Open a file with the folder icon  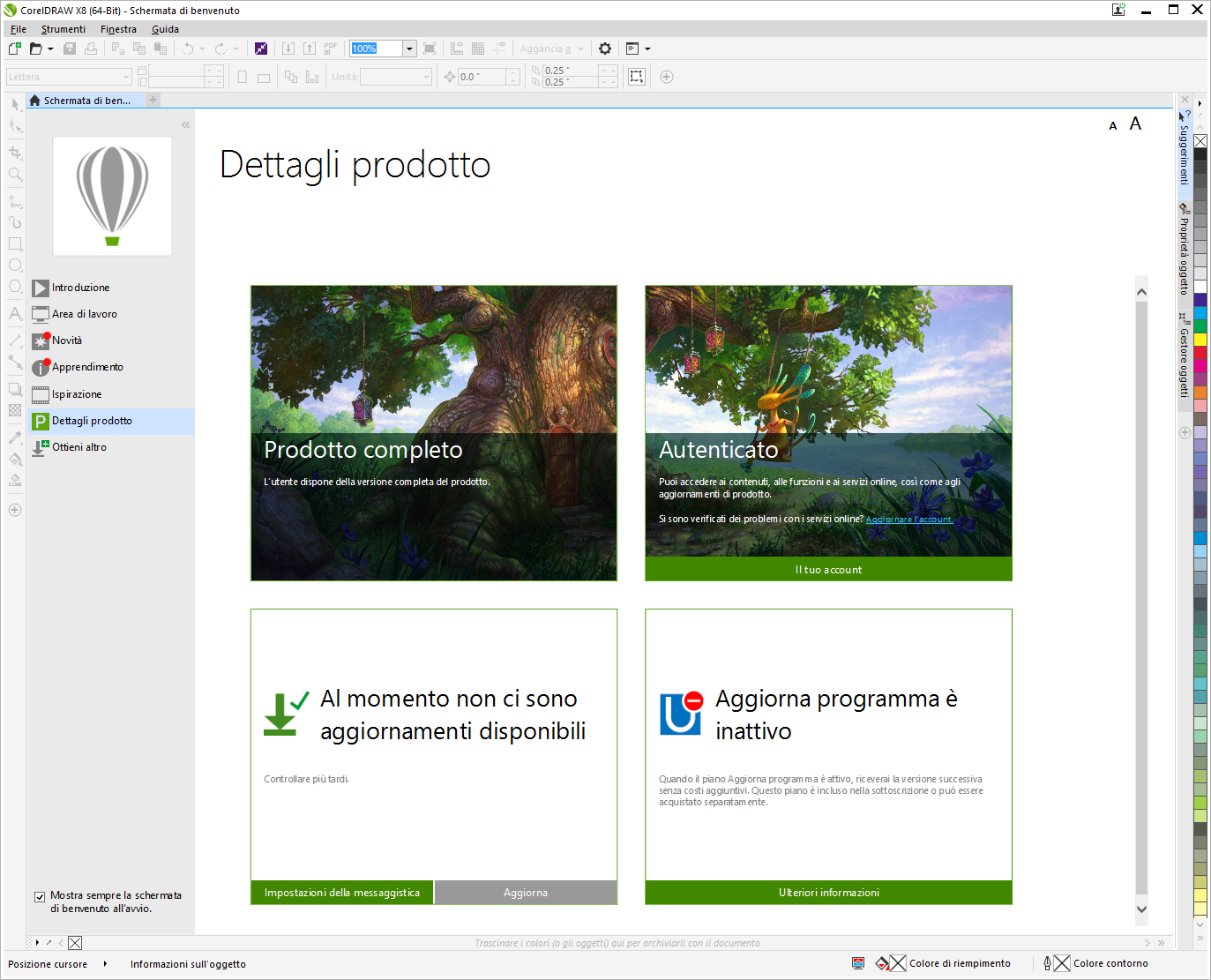coord(36,49)
